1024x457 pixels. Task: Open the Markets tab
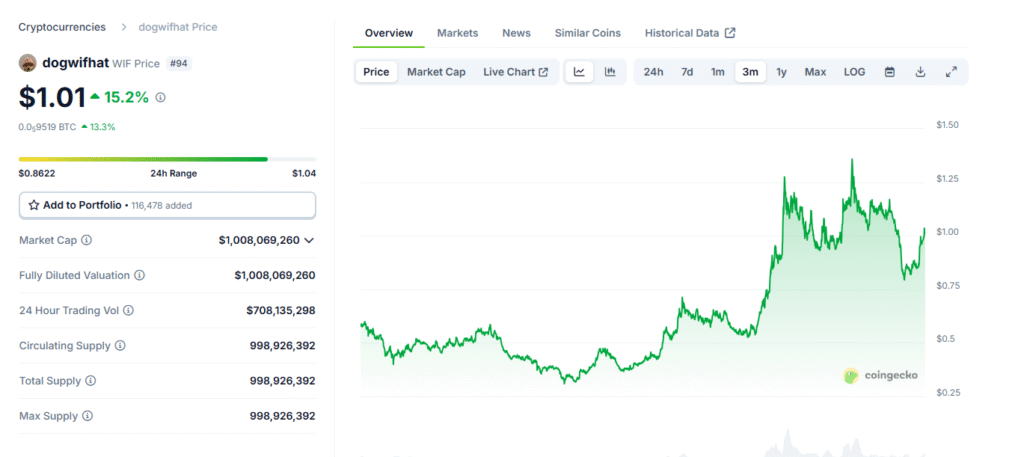(457, 33)
